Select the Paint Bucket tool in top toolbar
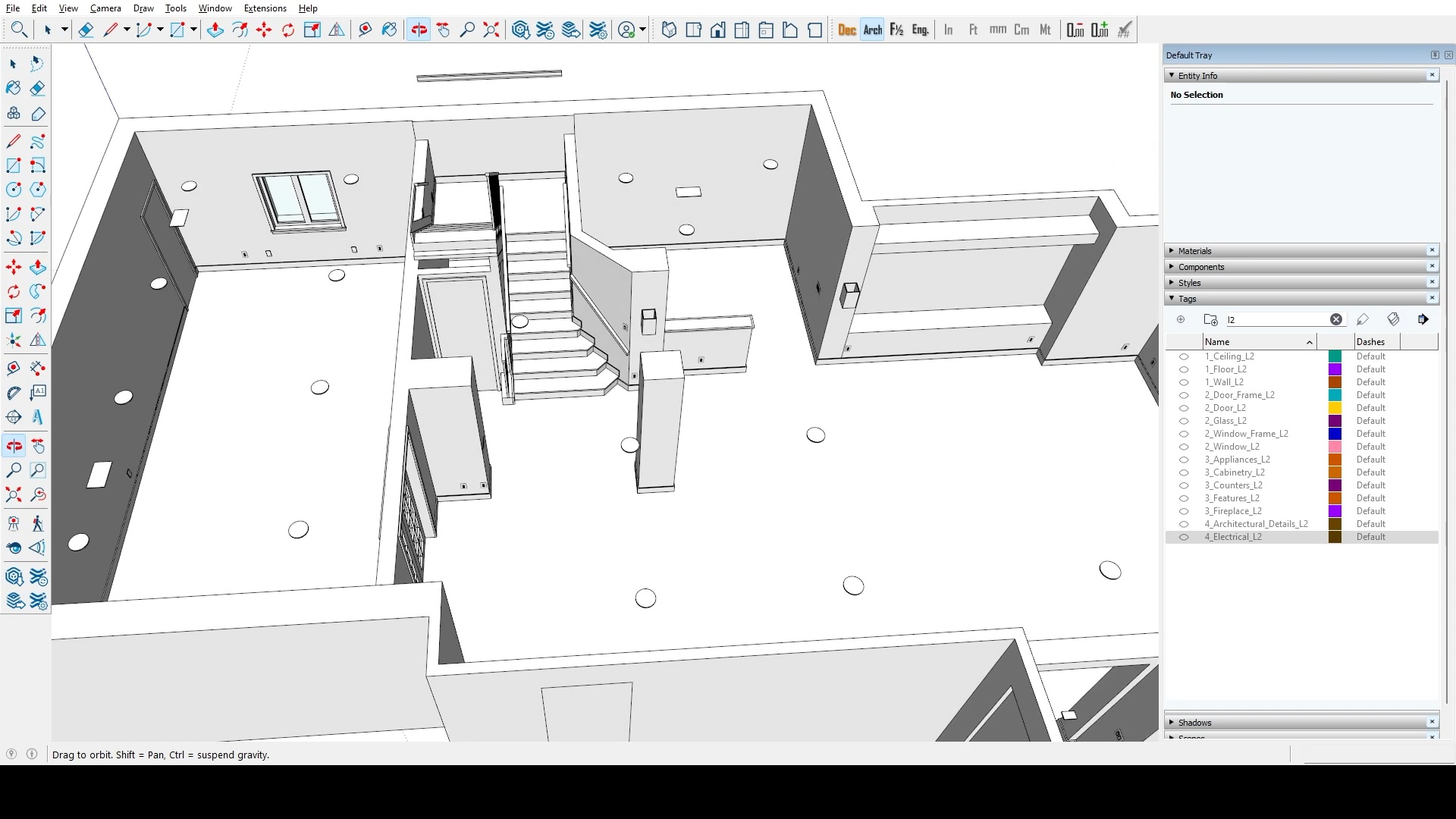1456x819 pixels. pyautogui.click(x=389, y=30)
